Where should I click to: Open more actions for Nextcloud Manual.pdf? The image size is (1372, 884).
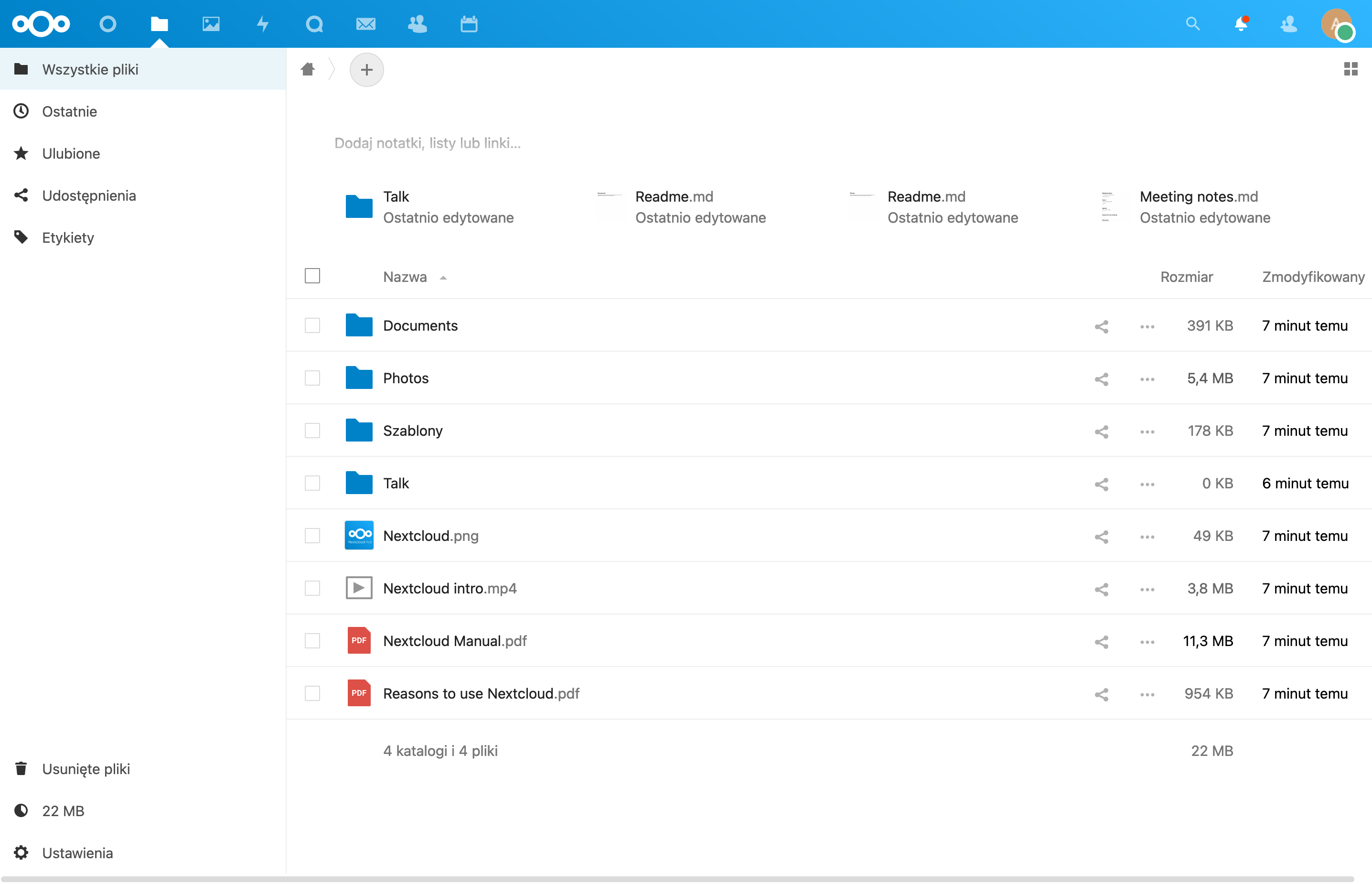click(x=1147, y=641)
